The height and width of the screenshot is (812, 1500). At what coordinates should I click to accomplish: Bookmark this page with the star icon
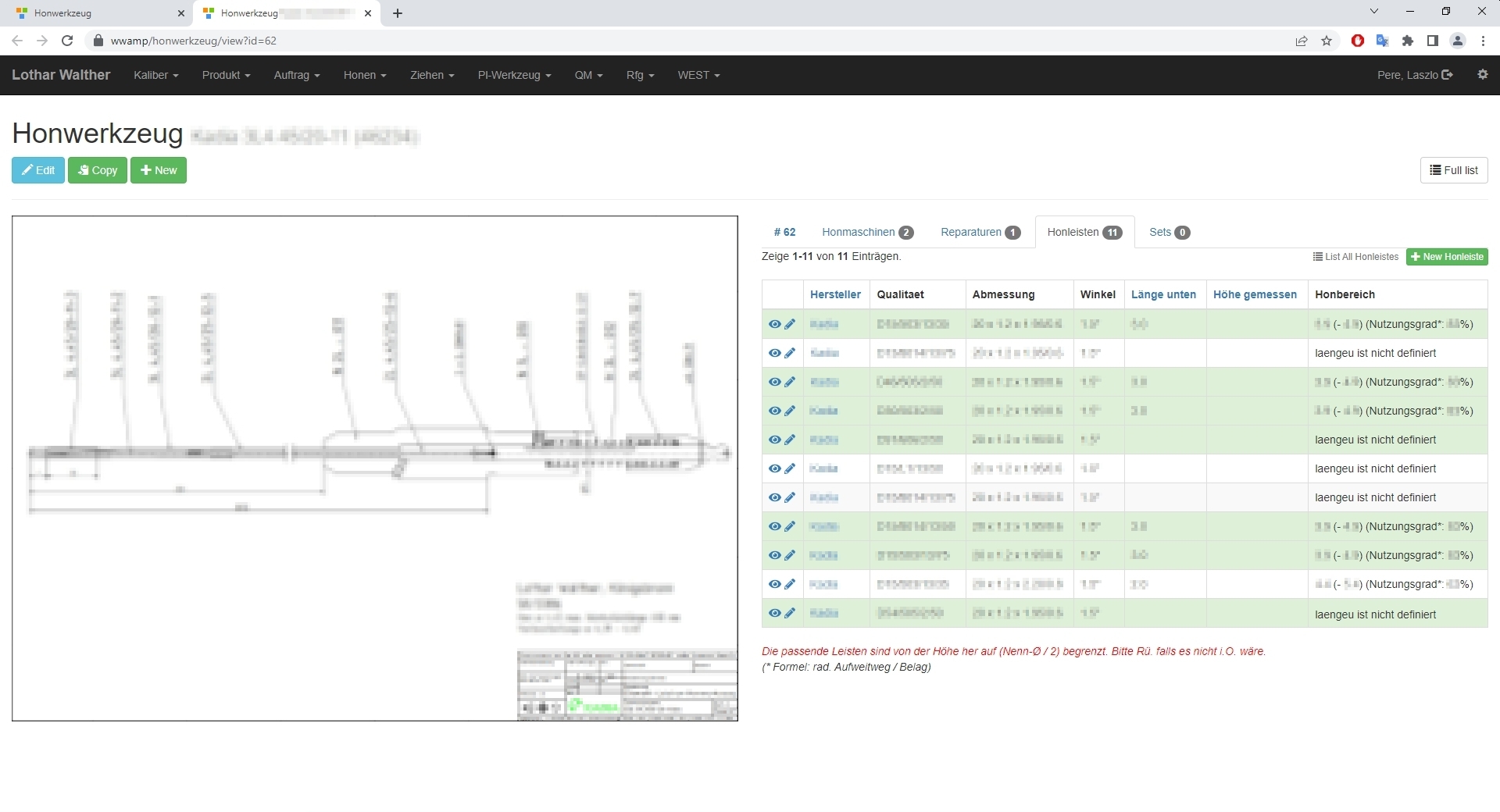click(1327, 41)
